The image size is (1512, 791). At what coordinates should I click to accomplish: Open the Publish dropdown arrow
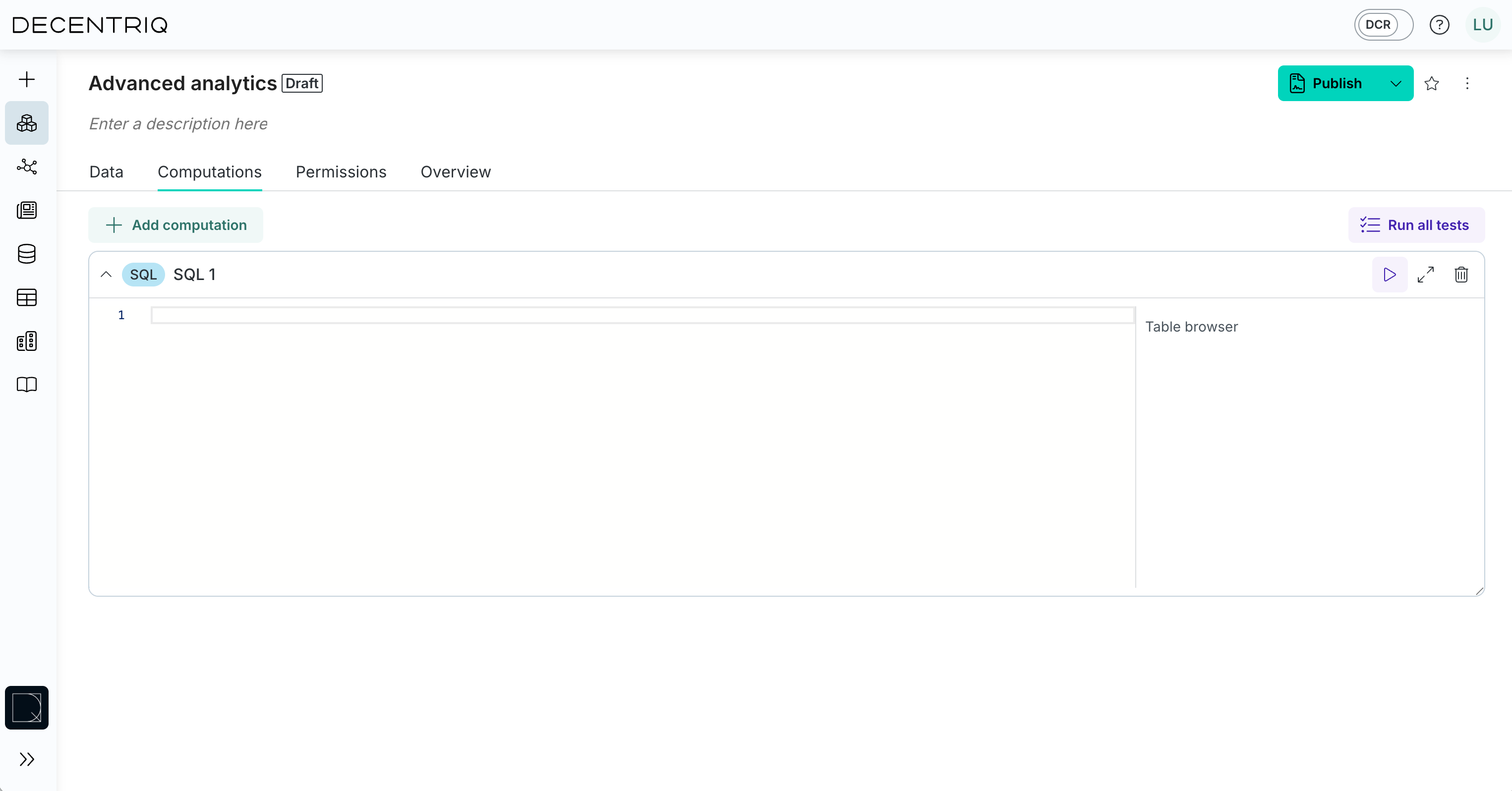1396,83
